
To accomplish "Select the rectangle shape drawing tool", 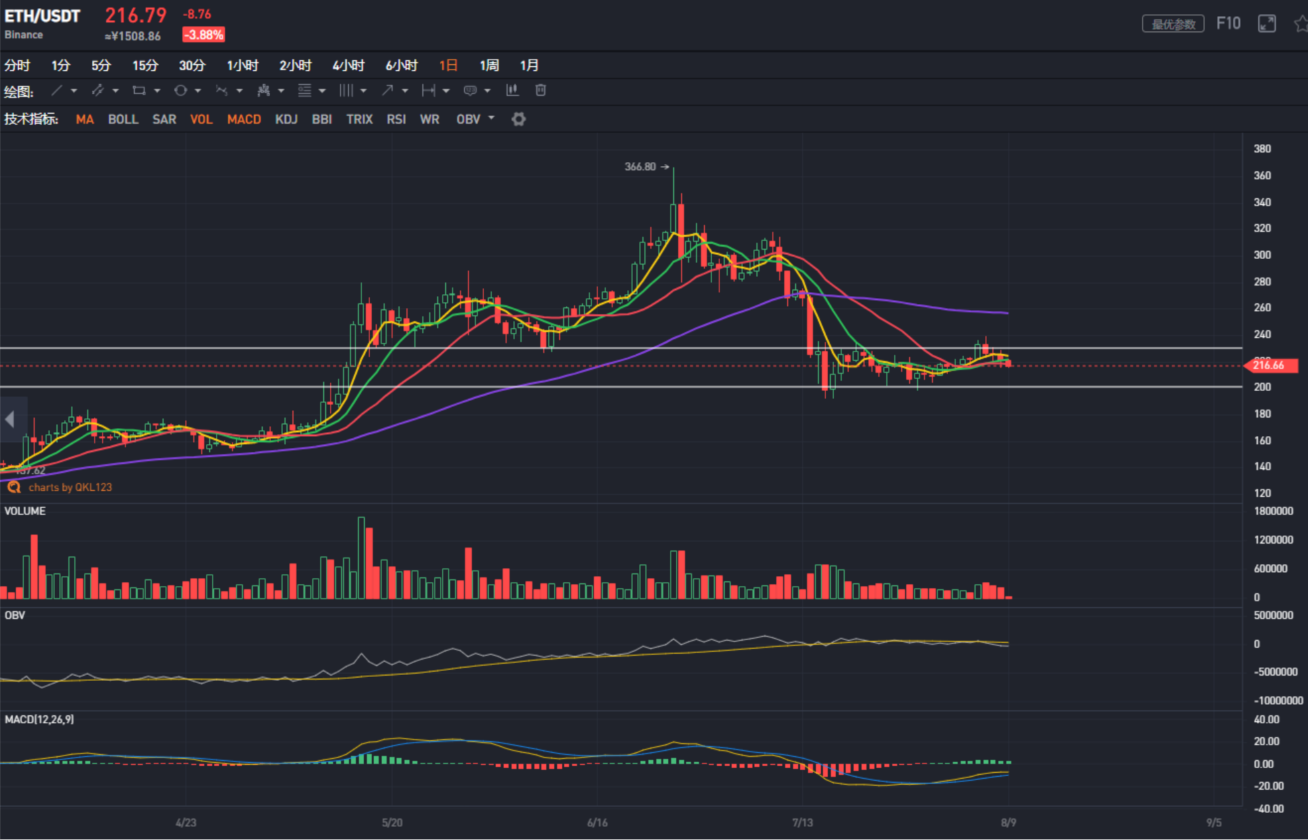I will [139, 90].
